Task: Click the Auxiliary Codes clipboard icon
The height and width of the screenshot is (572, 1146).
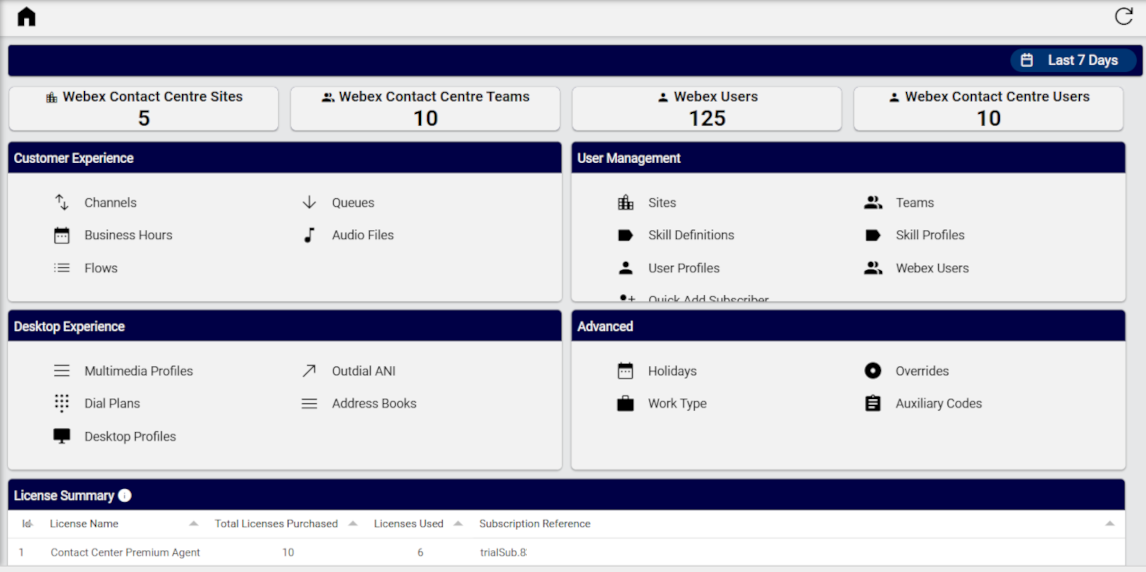Action: point(873,403)
